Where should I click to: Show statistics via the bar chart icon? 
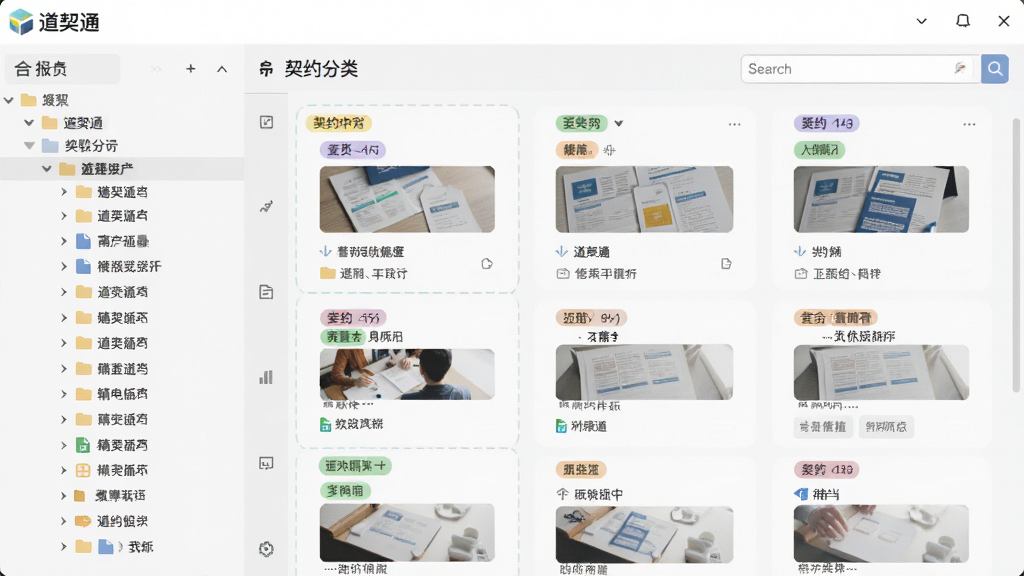[266, 377]
